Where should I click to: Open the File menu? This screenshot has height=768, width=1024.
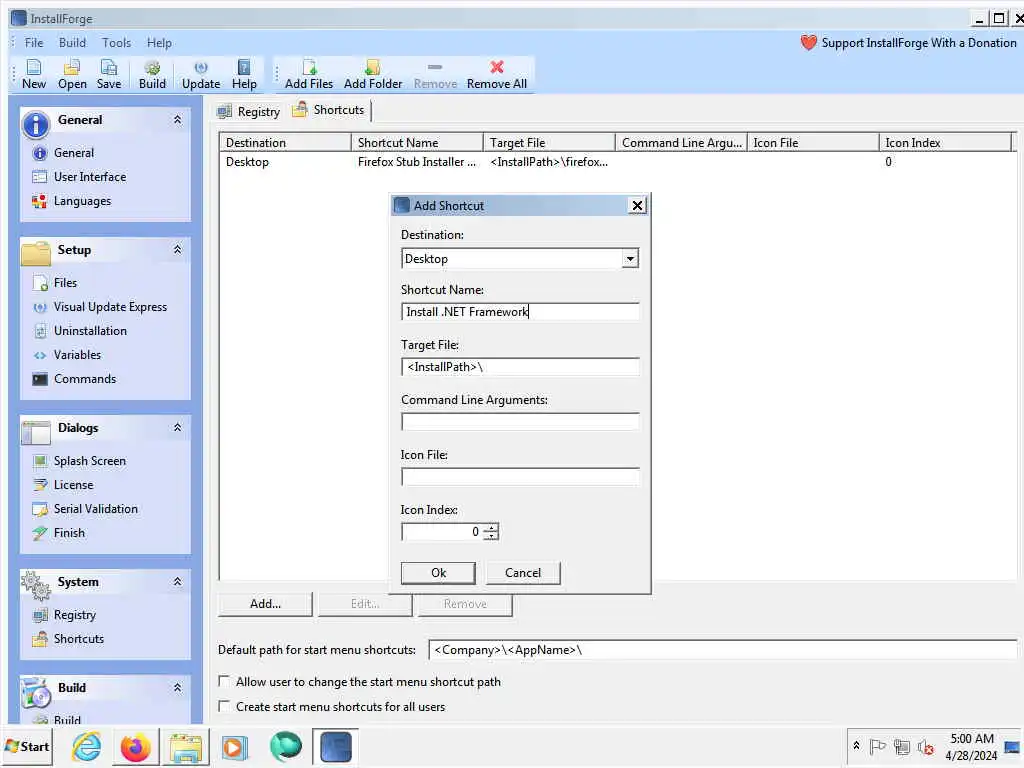(34, 43)
